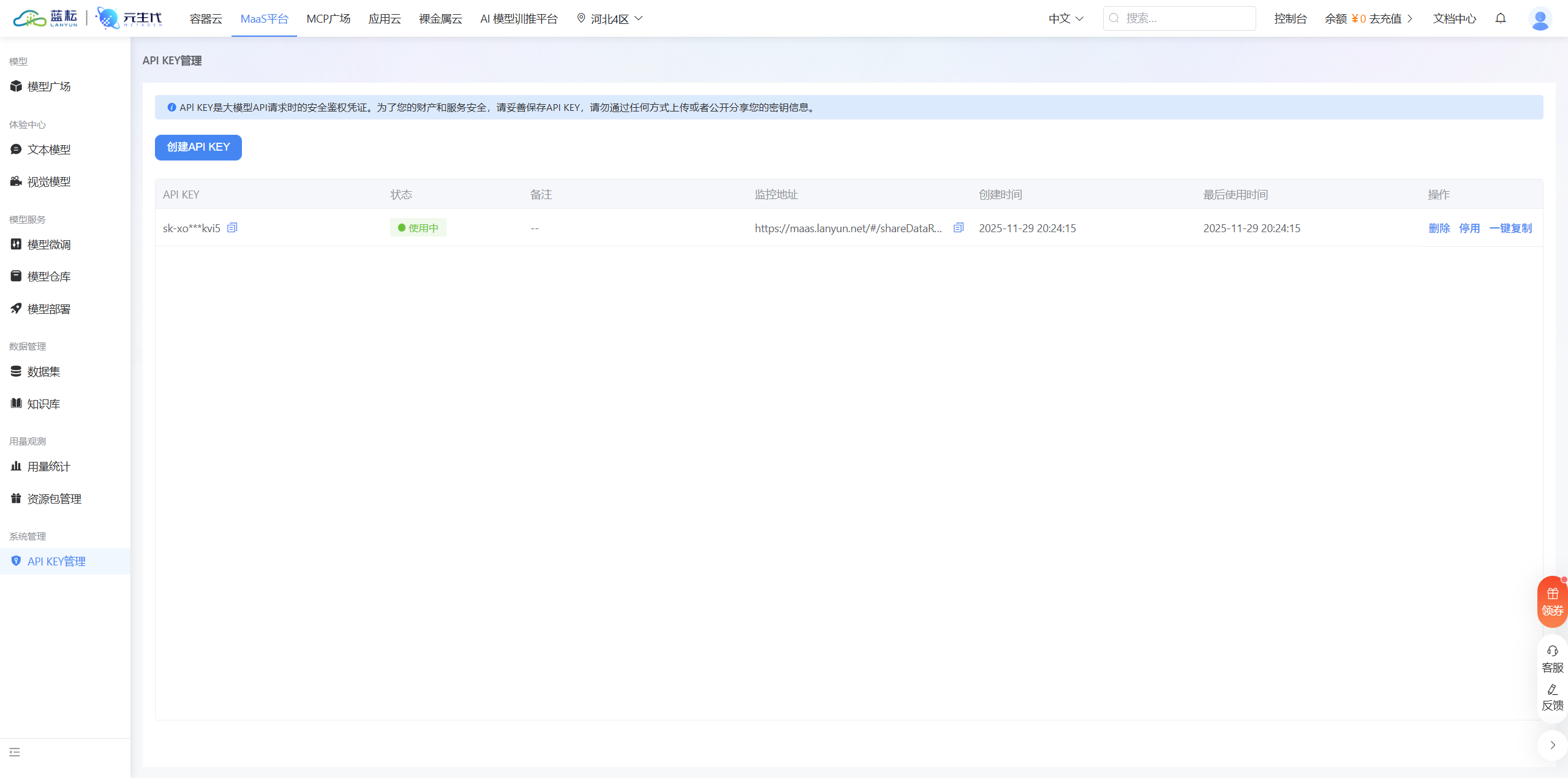Open the 领券 coupon gift widget
Viewport: 1568px width, 778px height.
1552,602
